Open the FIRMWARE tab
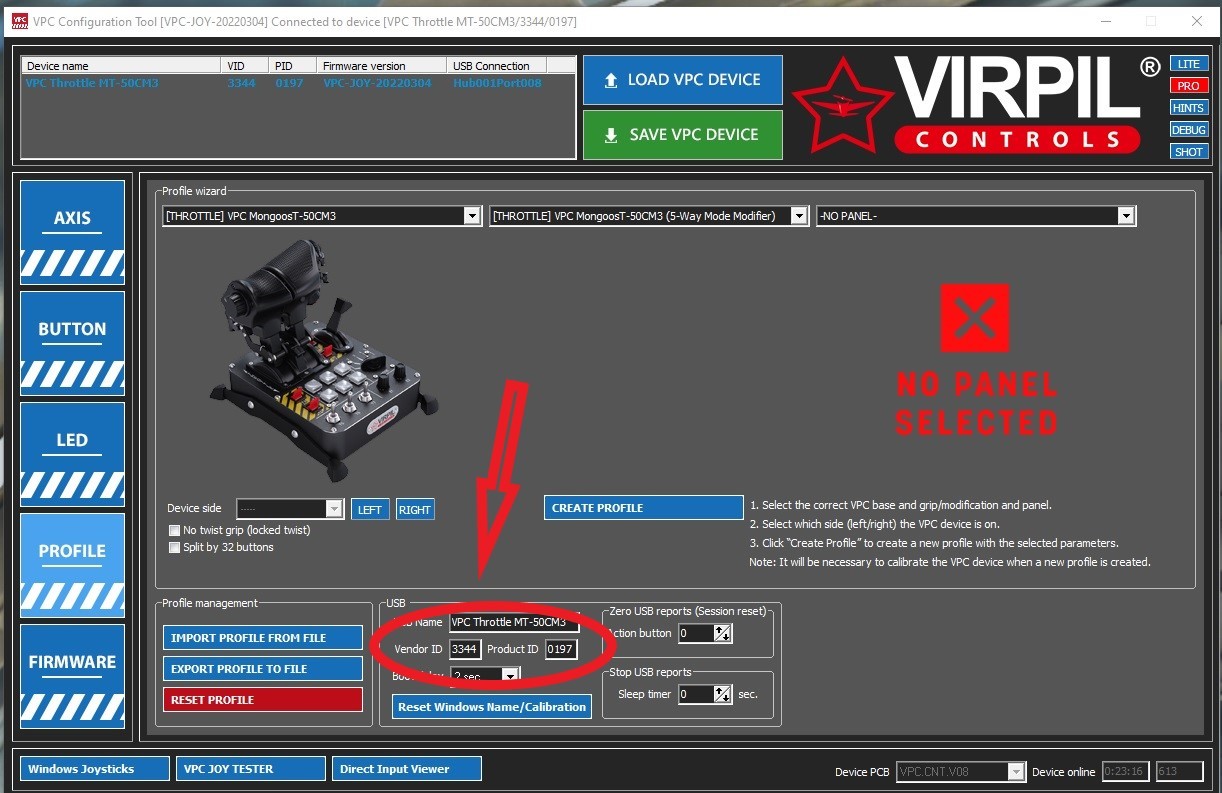The width and height of the screenshot is (1222, 793). tap(72, 676)
